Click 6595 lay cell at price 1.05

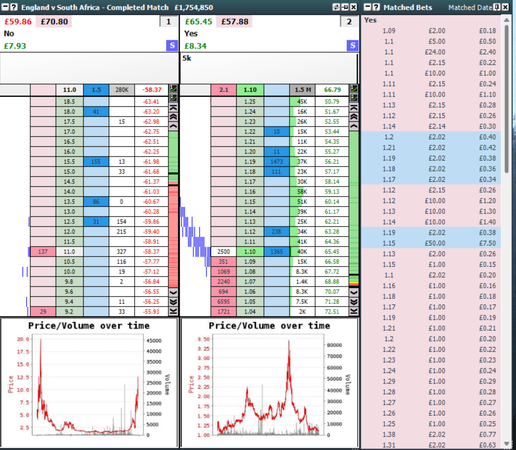click(x=224, y=302)
